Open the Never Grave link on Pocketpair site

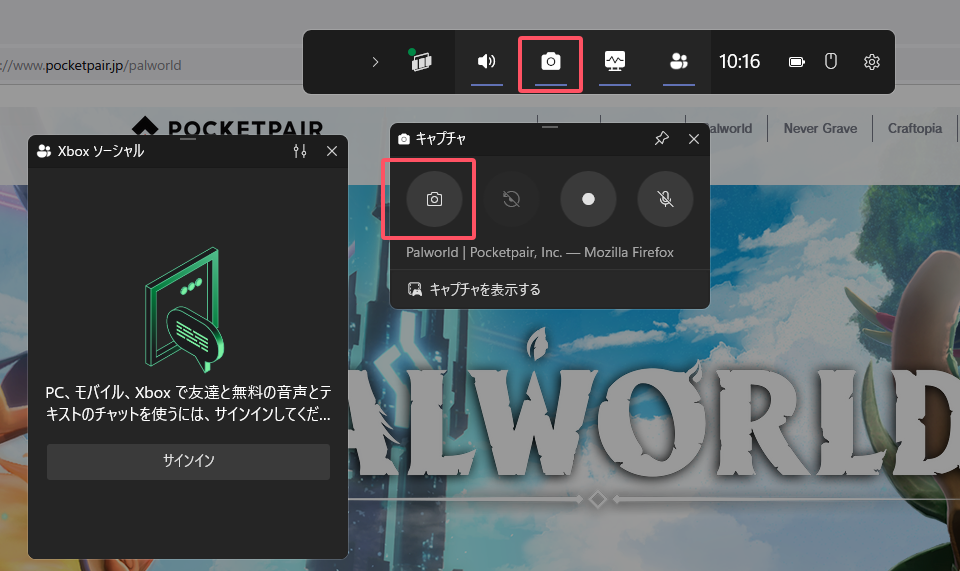(820, 129)
